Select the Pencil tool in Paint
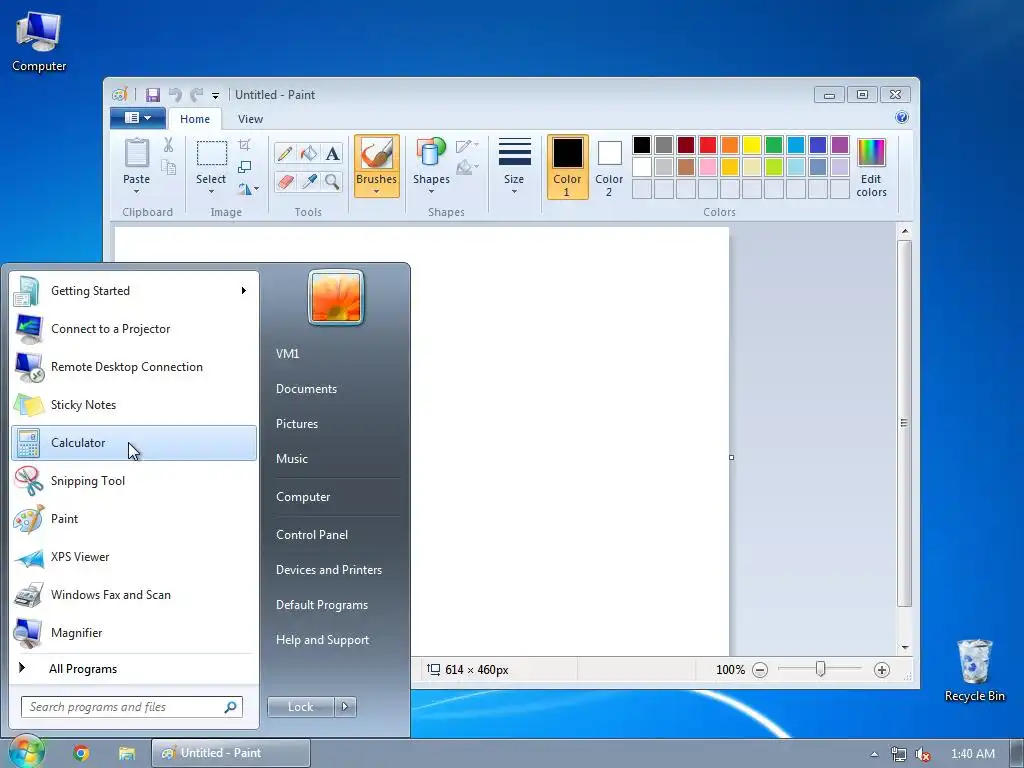The height and width of the screenshot is (768, 1024). (285, 153)
